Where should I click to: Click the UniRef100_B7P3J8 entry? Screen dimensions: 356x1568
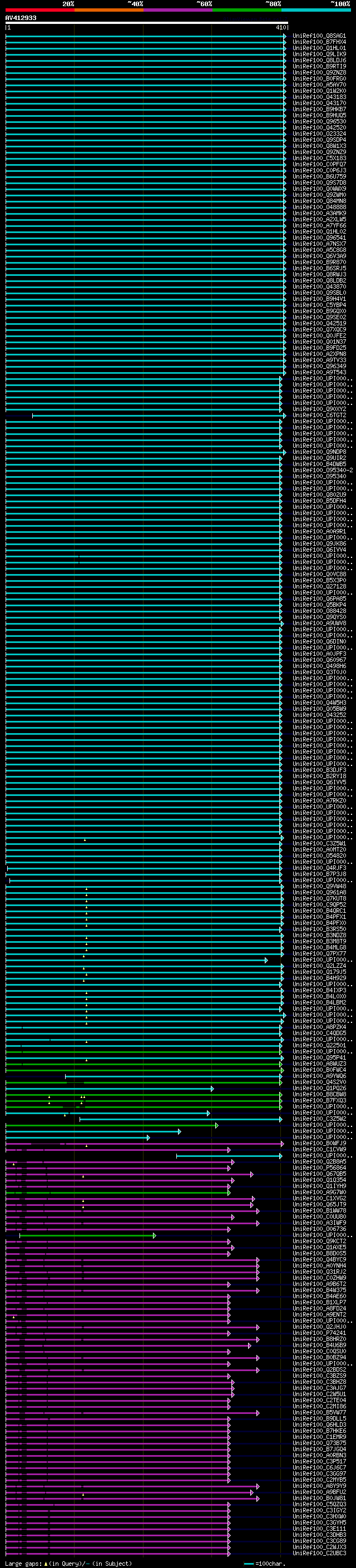319,874
